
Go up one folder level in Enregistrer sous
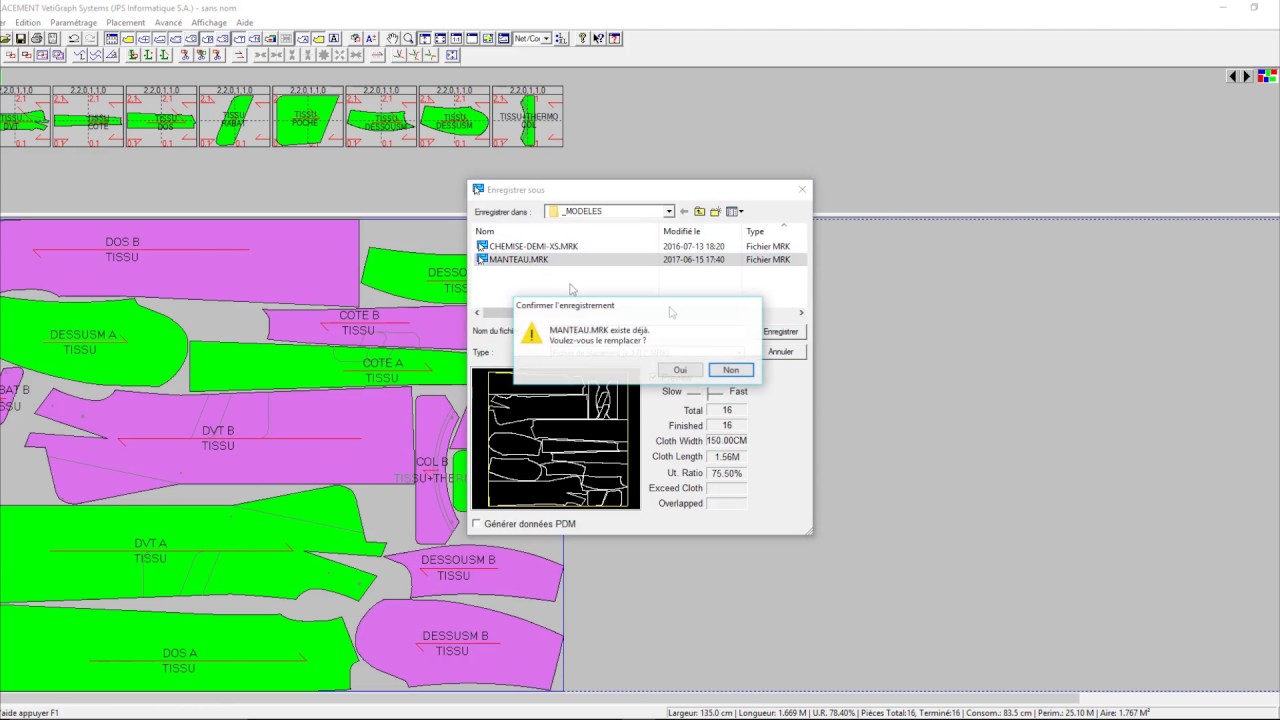pos(700,211)
